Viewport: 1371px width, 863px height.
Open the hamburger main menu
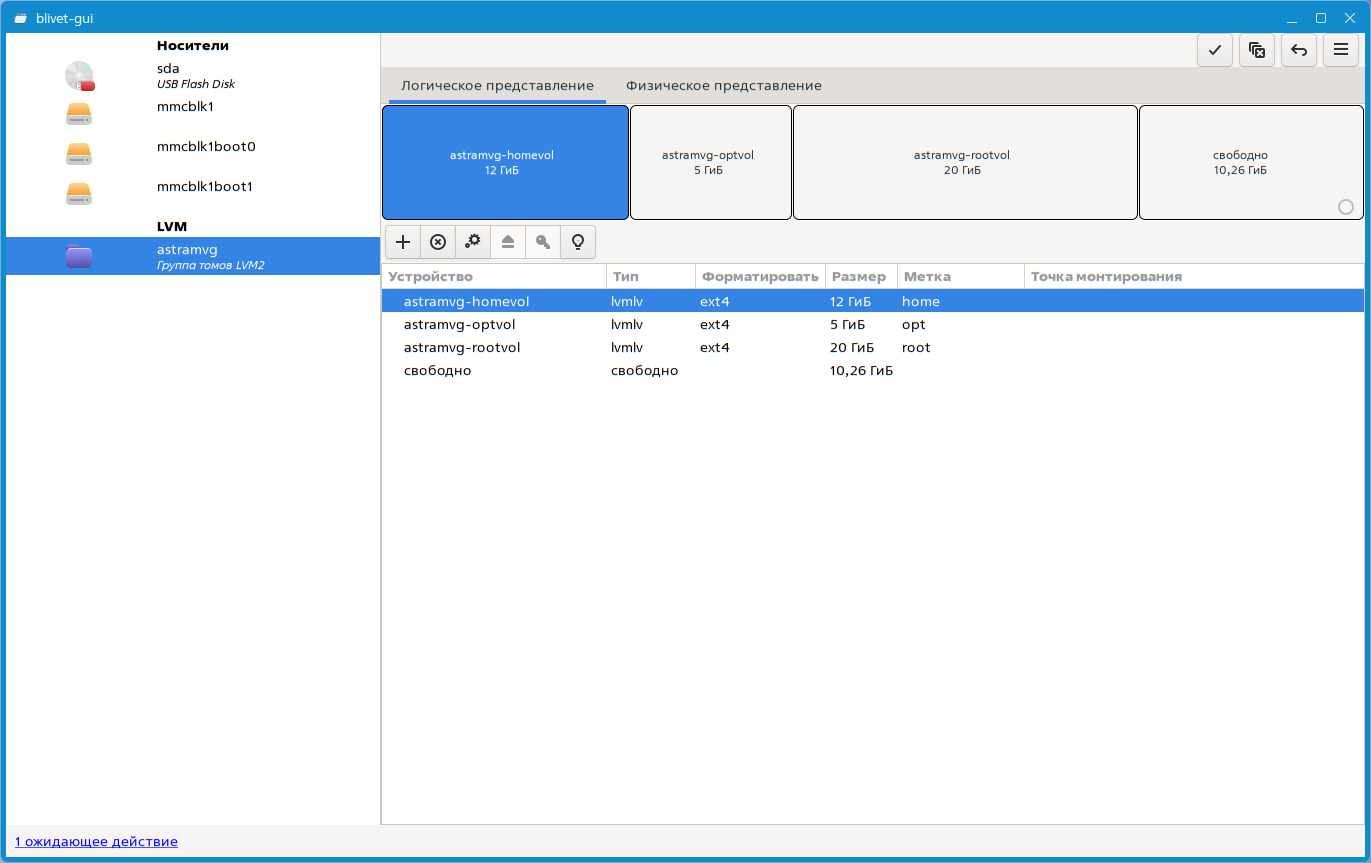click(x=1341, y=50)
